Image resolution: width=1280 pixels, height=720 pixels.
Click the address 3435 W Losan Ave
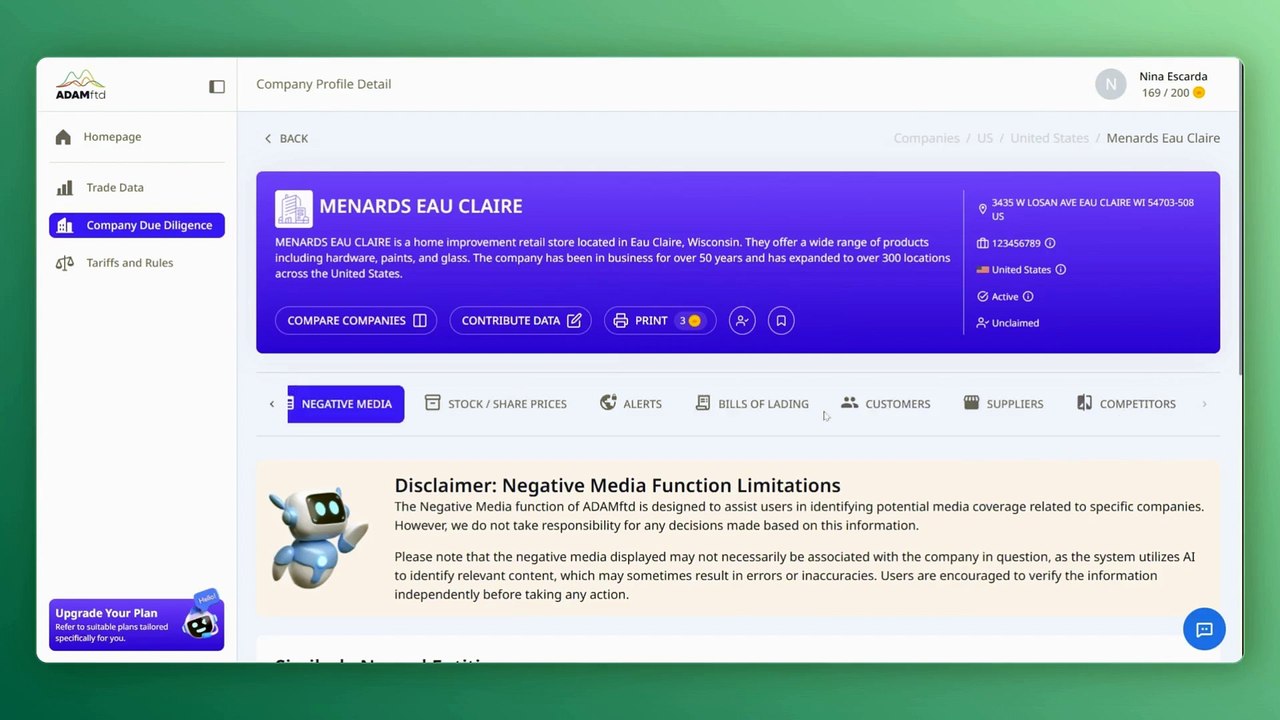1093,209
